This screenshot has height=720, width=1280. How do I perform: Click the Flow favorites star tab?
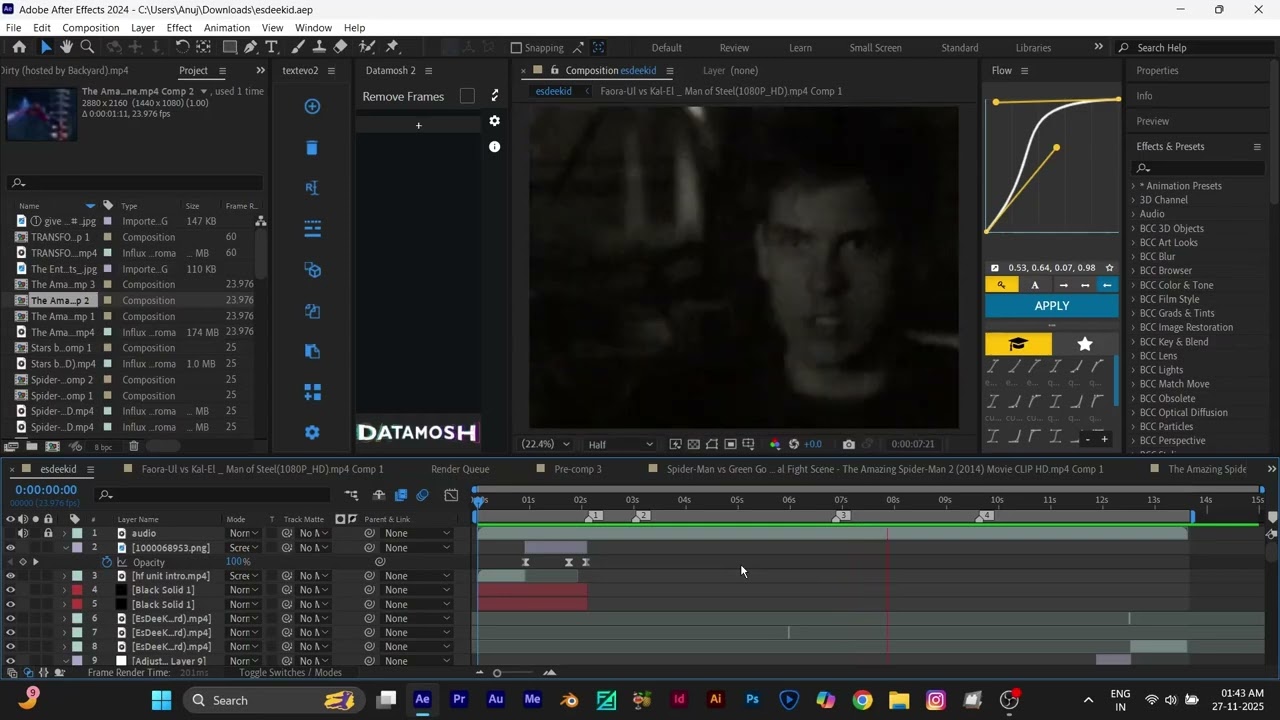tap(1085, 344)
